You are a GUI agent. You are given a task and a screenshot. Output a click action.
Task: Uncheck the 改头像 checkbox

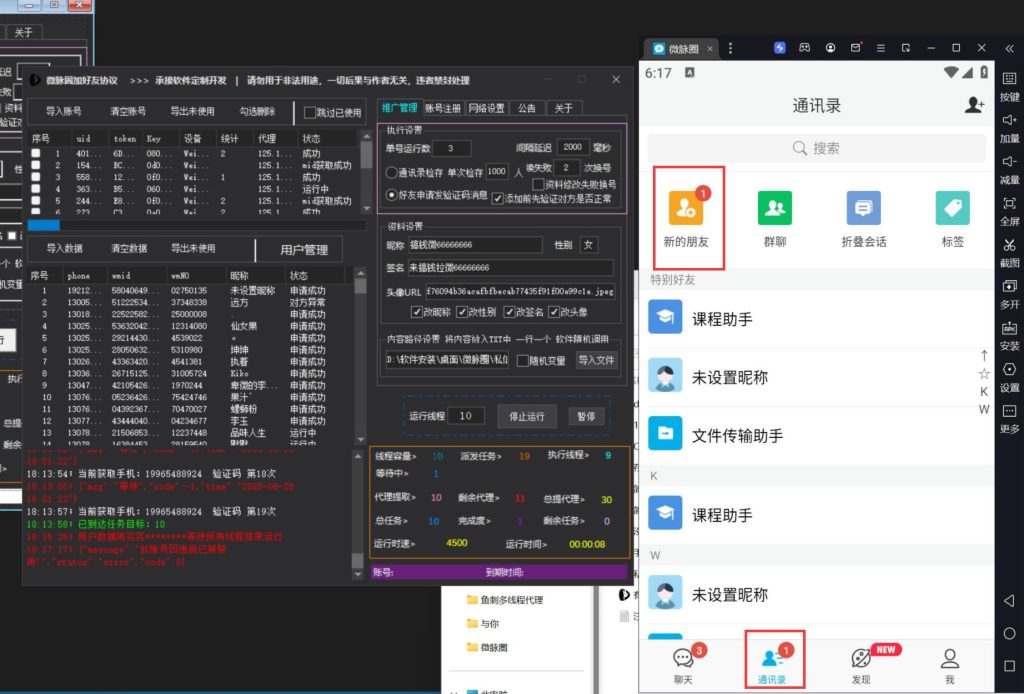(554, 312)
